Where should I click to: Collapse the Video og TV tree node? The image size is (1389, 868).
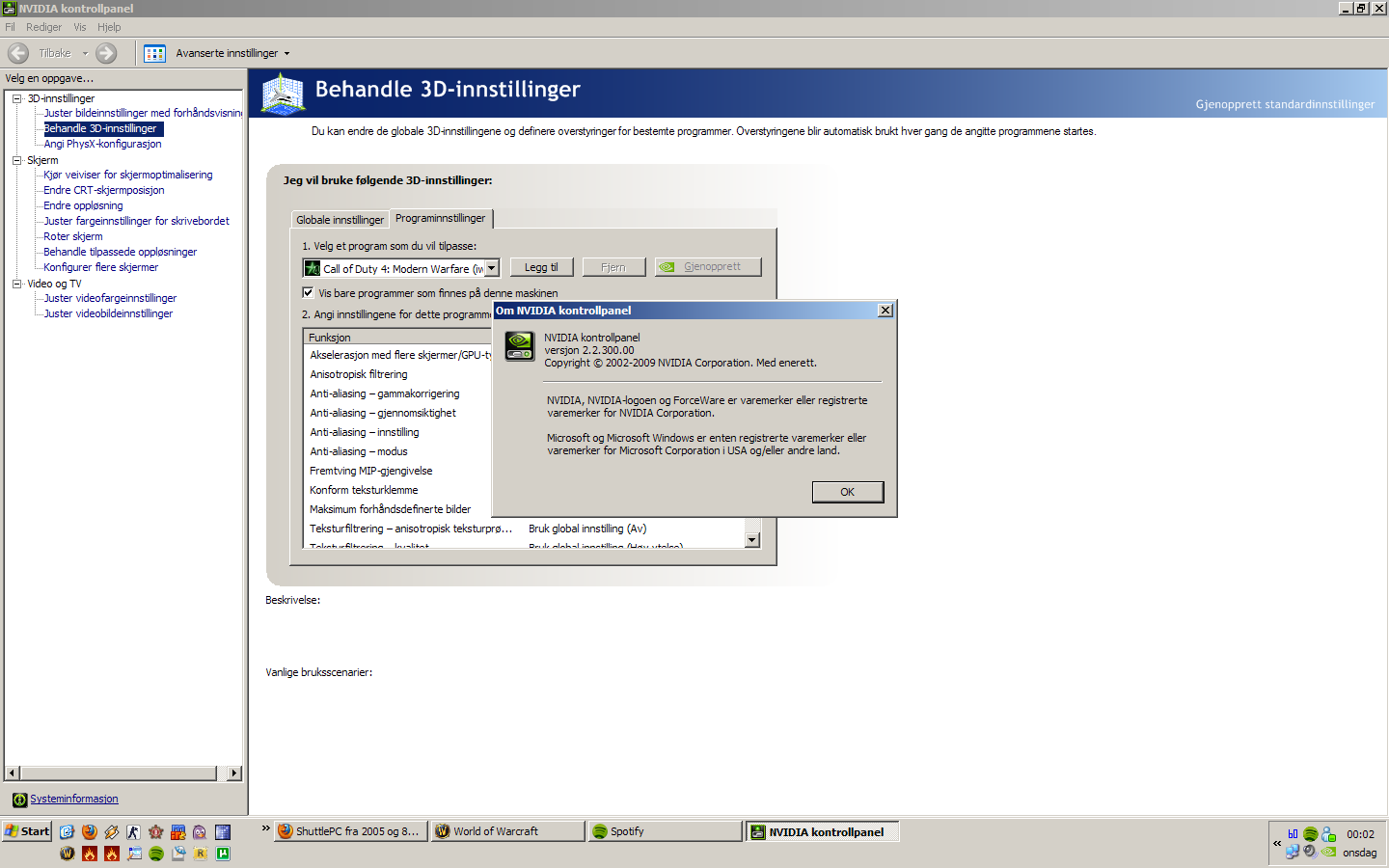(x=16, y=284)
